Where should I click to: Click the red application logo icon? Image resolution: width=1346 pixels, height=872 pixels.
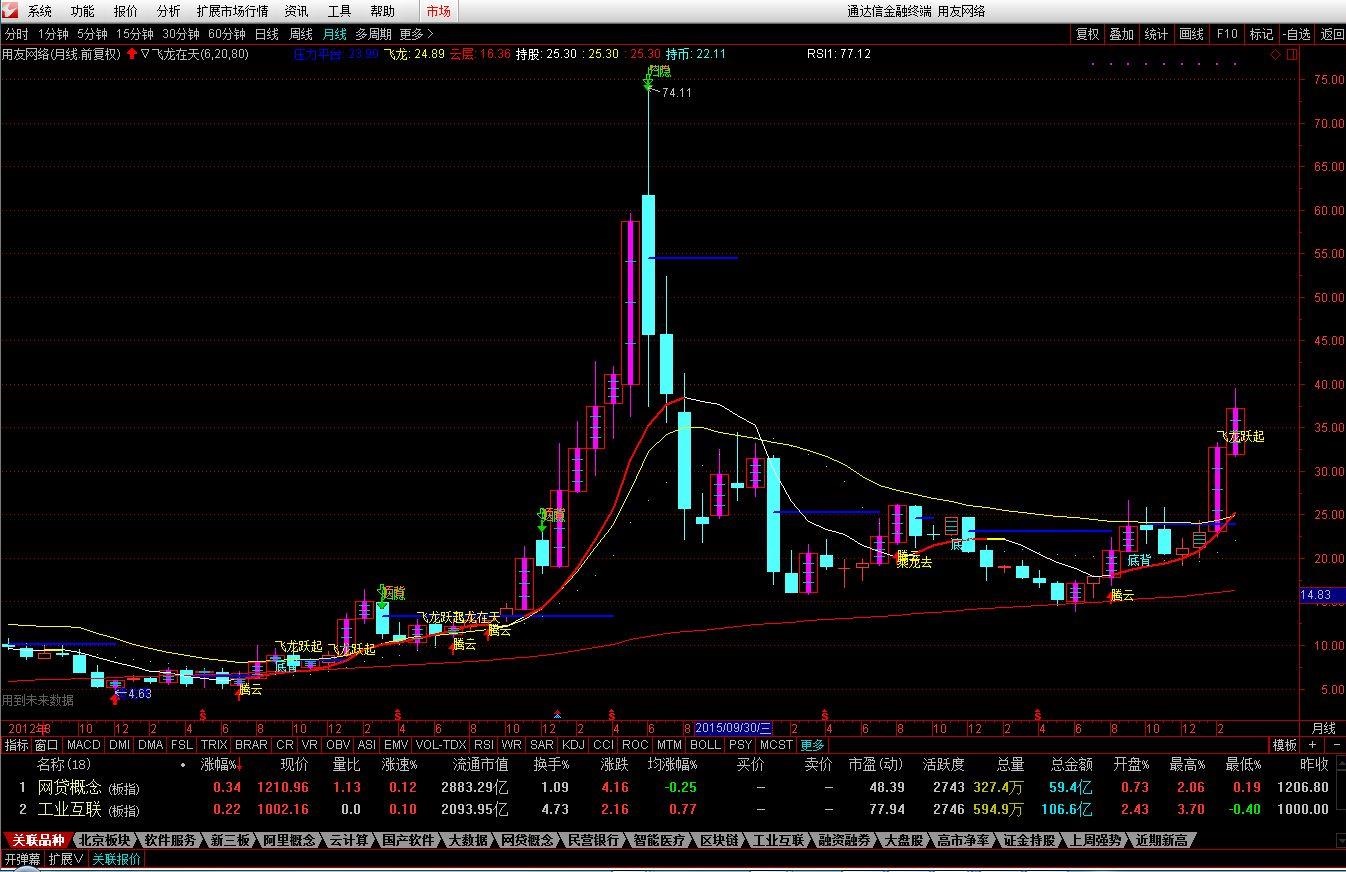(10, 11)
